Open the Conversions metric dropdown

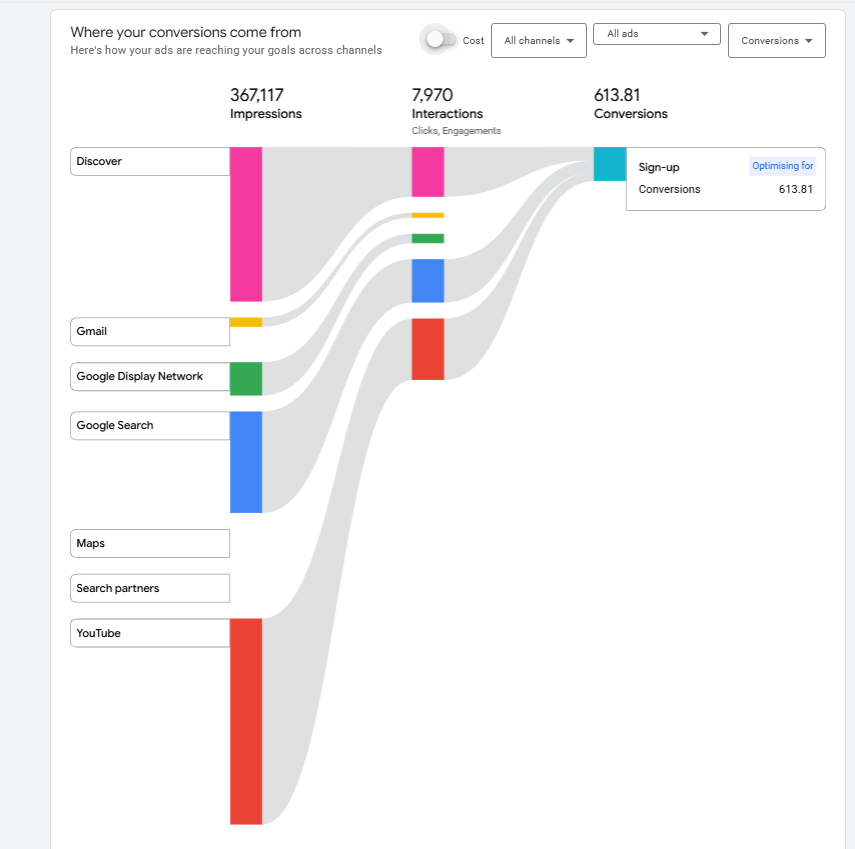click(776, 41)
